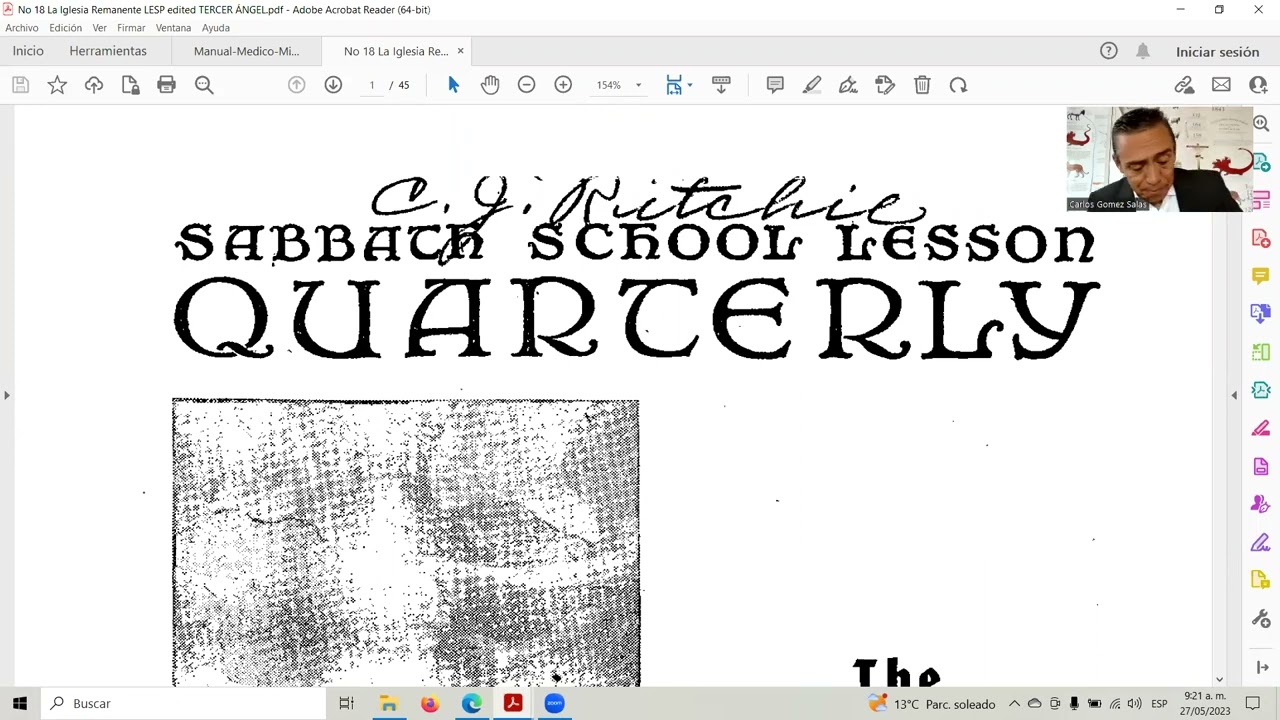Open File Explorer from the taskbar

(x=388, y=703)
